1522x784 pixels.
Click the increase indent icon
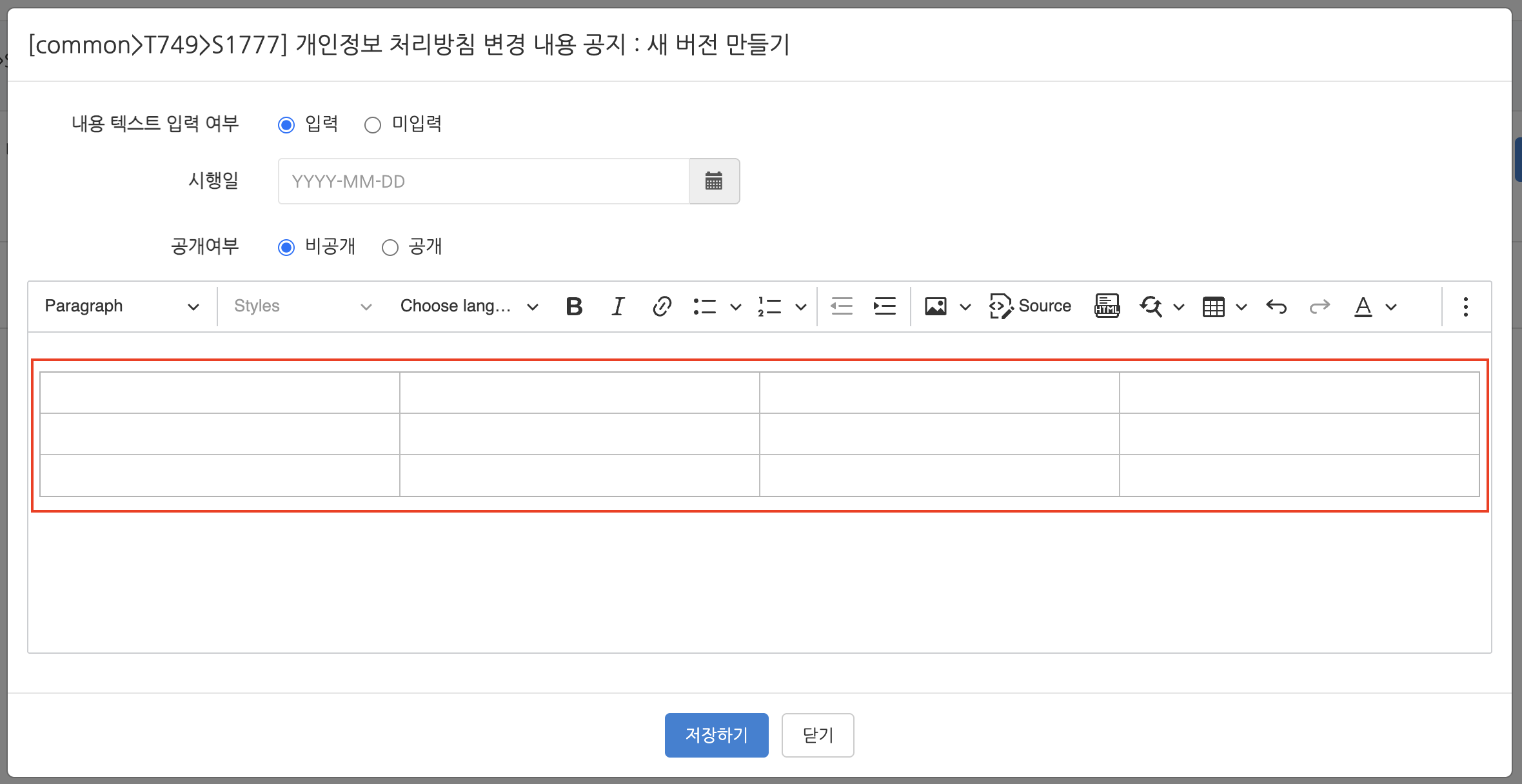(884, 306)
